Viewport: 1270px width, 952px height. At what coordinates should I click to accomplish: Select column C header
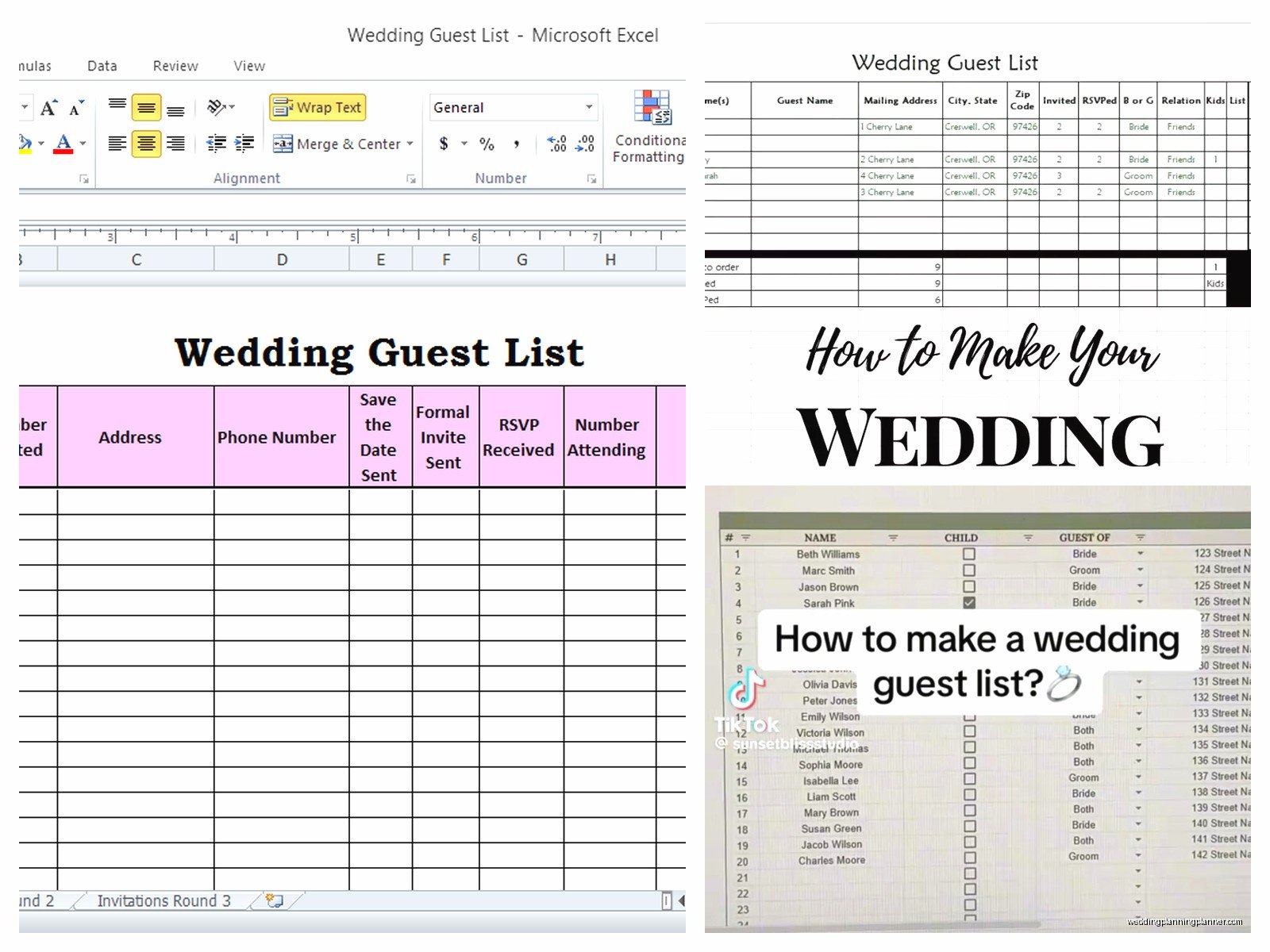pyautogui.click(x=136, y=259)
